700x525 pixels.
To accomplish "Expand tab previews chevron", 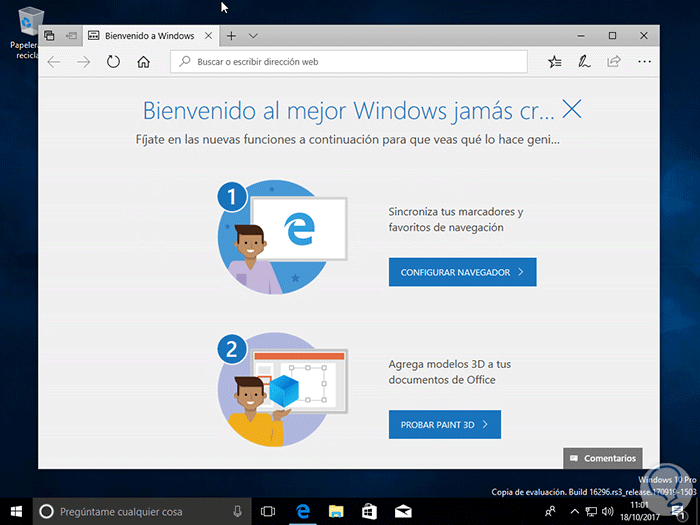I will pyautogui.click(x=253, y=36).
